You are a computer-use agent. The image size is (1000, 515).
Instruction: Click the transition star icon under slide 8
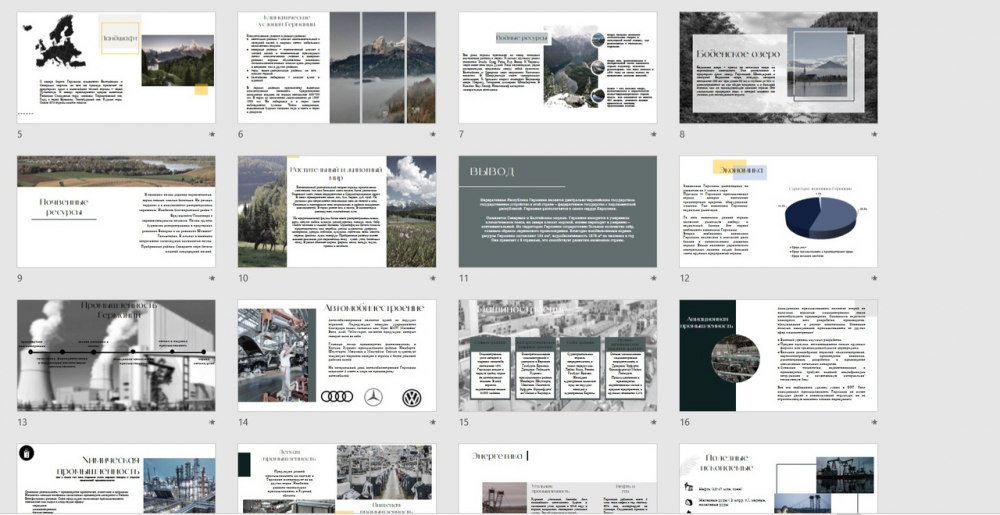pos(874,134)
